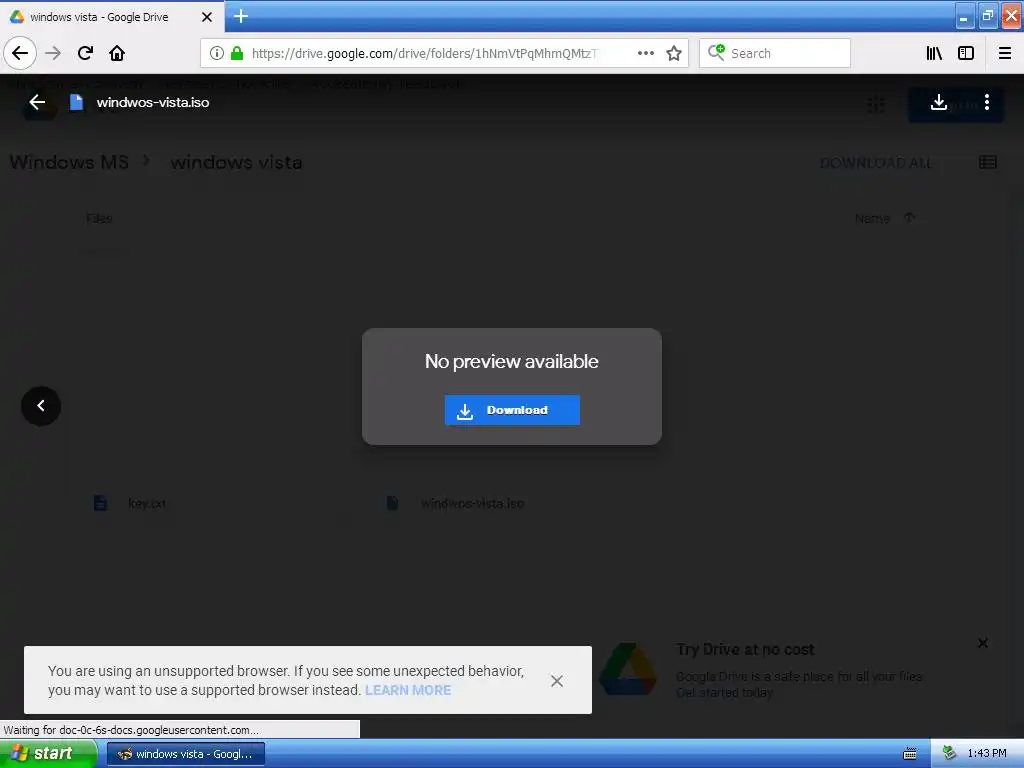Click the file icon beside windwos-vista.iso title
The height and width of the screenshot is (768, 1024).
click(76, 103)
